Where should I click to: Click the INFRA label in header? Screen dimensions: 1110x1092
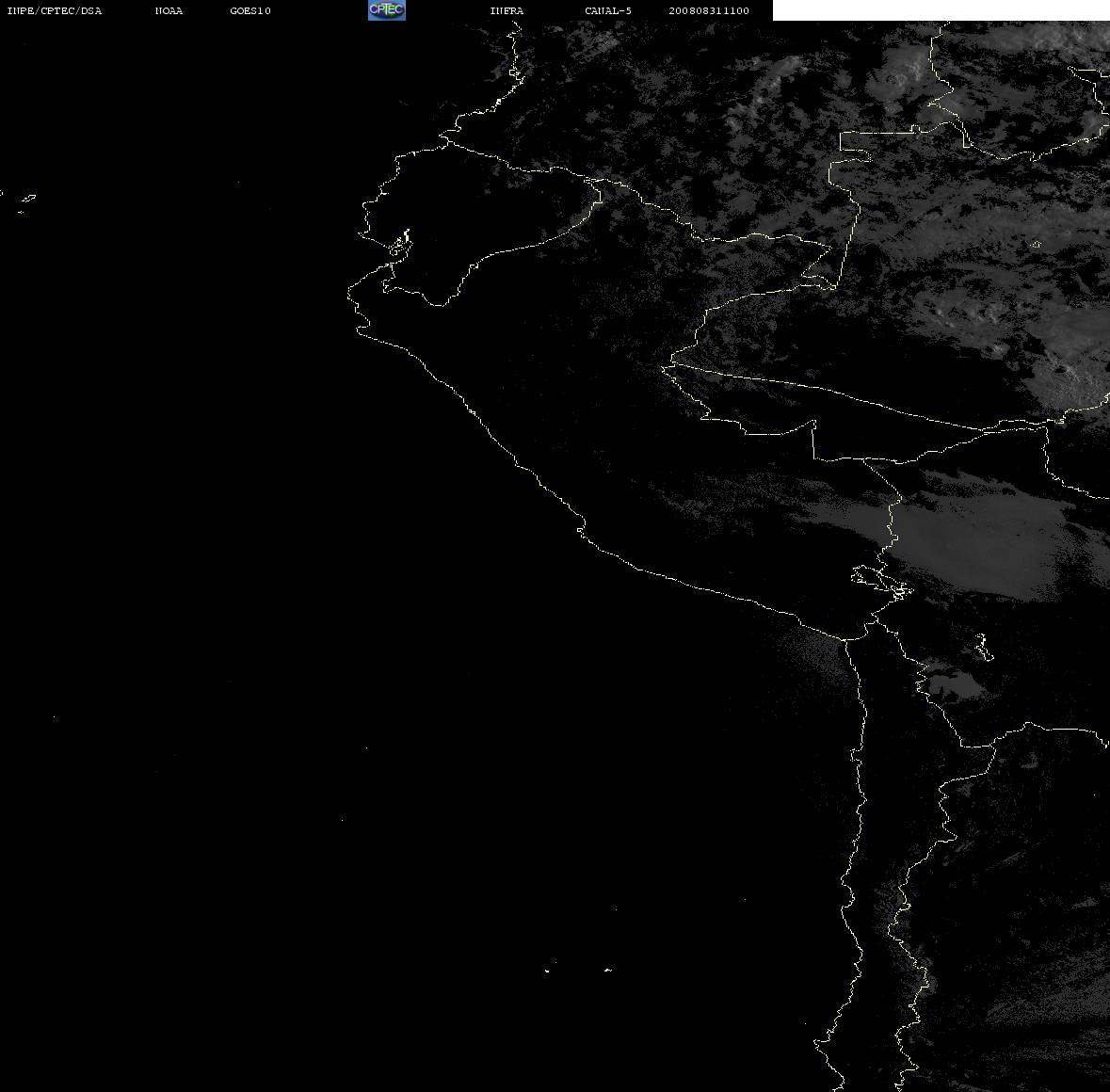coord(507,10)
